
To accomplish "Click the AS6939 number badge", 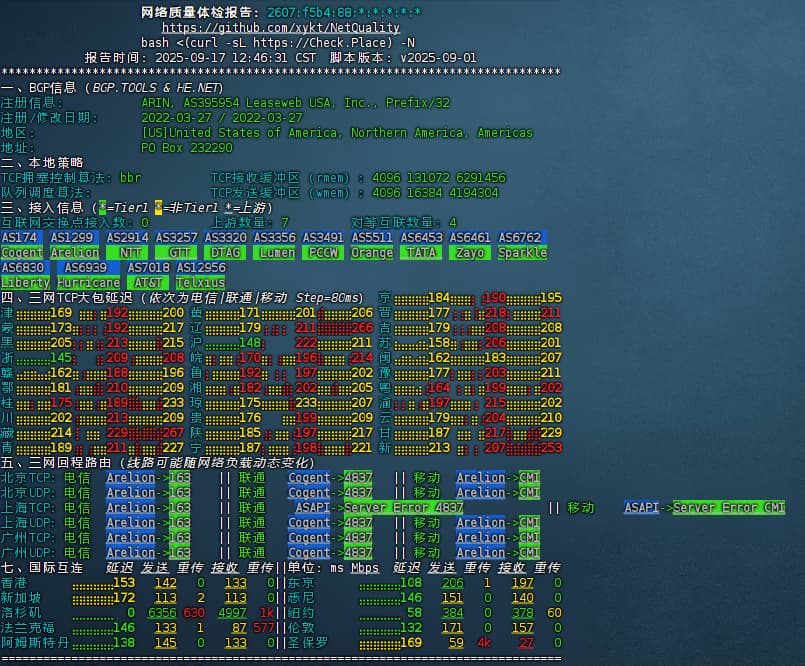I will point(84,268).
